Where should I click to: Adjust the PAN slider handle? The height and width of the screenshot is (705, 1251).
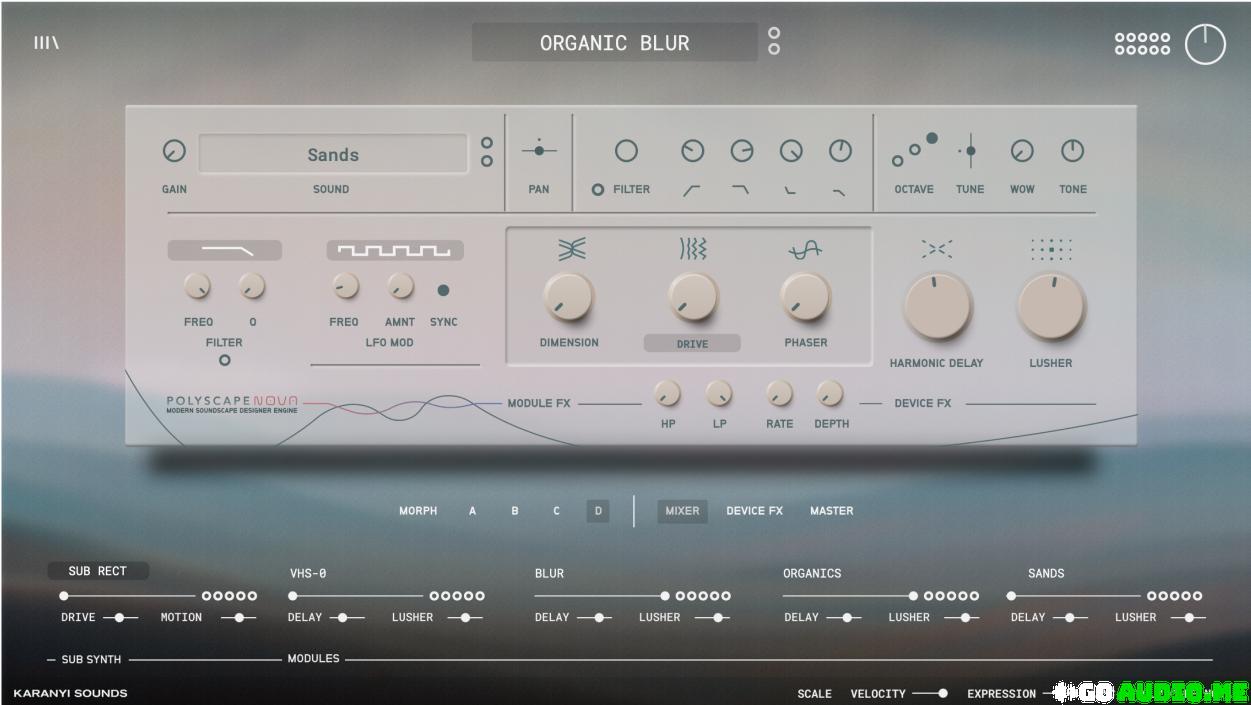[539, 151]
